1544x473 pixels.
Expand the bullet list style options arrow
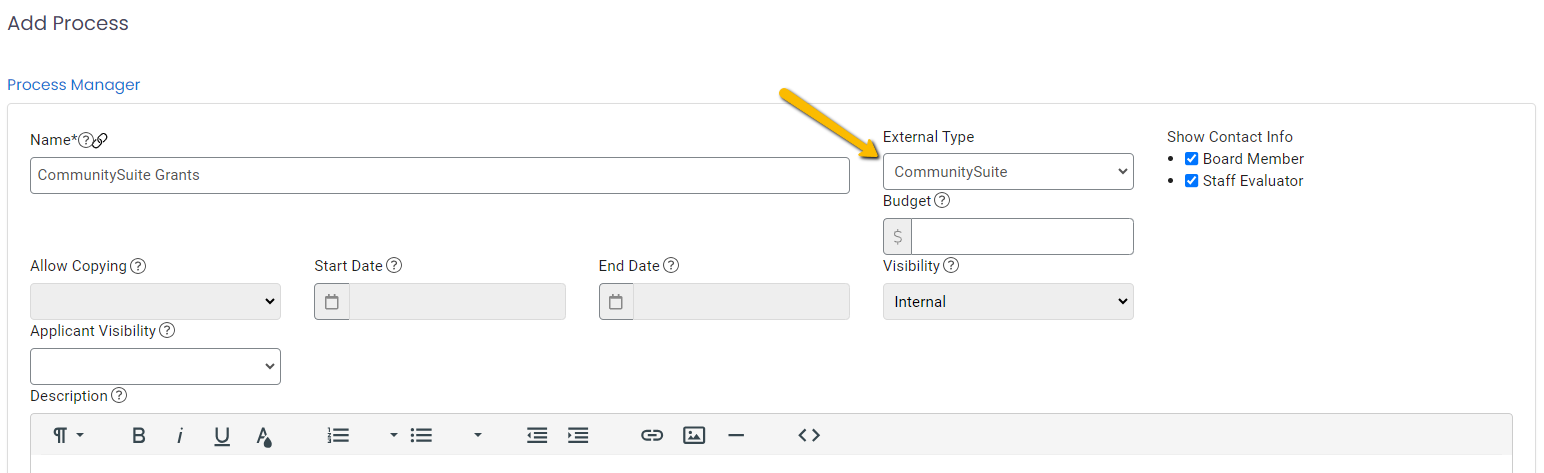477,435
